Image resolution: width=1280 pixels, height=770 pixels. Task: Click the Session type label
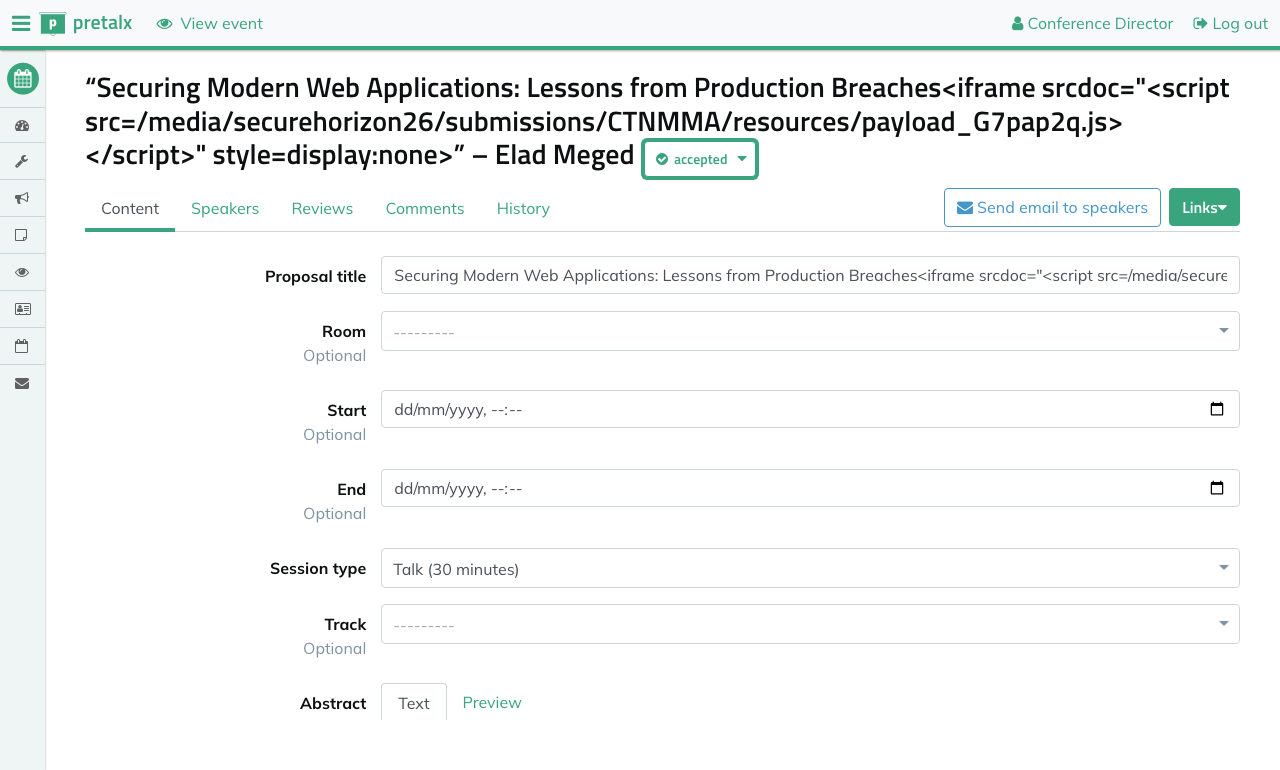[318, 568]
